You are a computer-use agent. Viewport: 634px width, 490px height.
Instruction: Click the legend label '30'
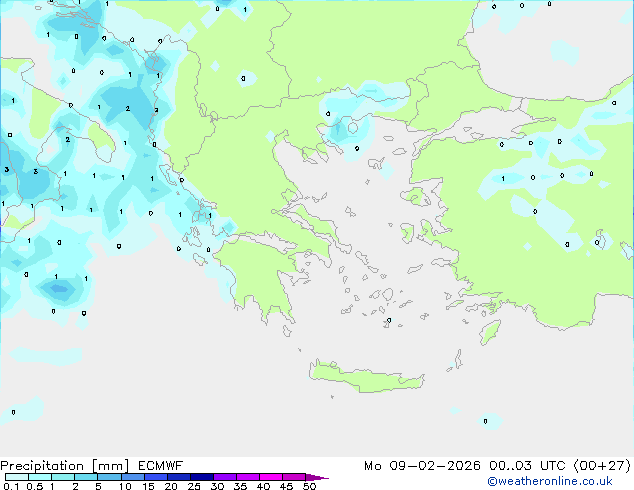tap(217, 486)
